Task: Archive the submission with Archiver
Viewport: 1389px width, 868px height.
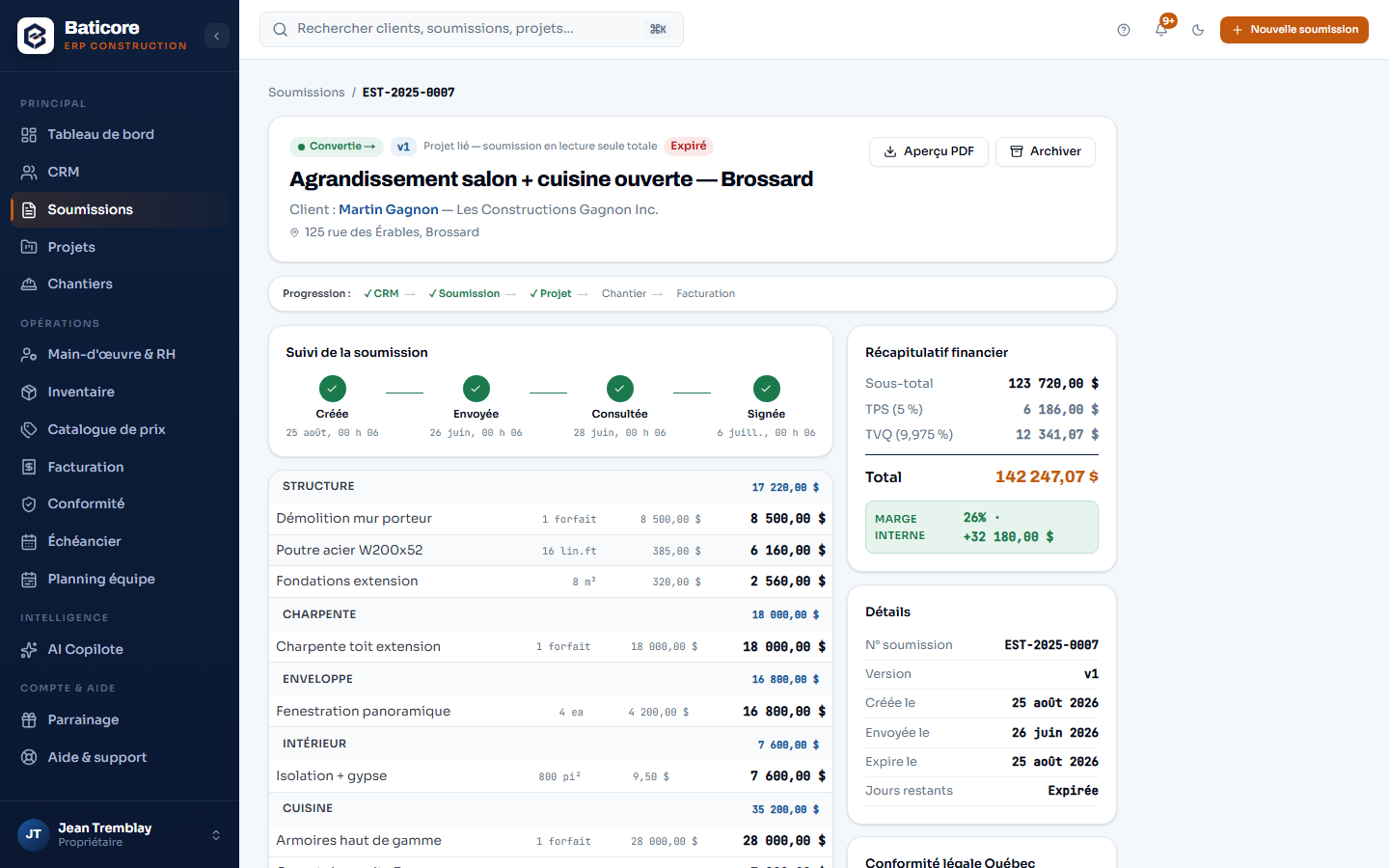Action: (1046, 151)
